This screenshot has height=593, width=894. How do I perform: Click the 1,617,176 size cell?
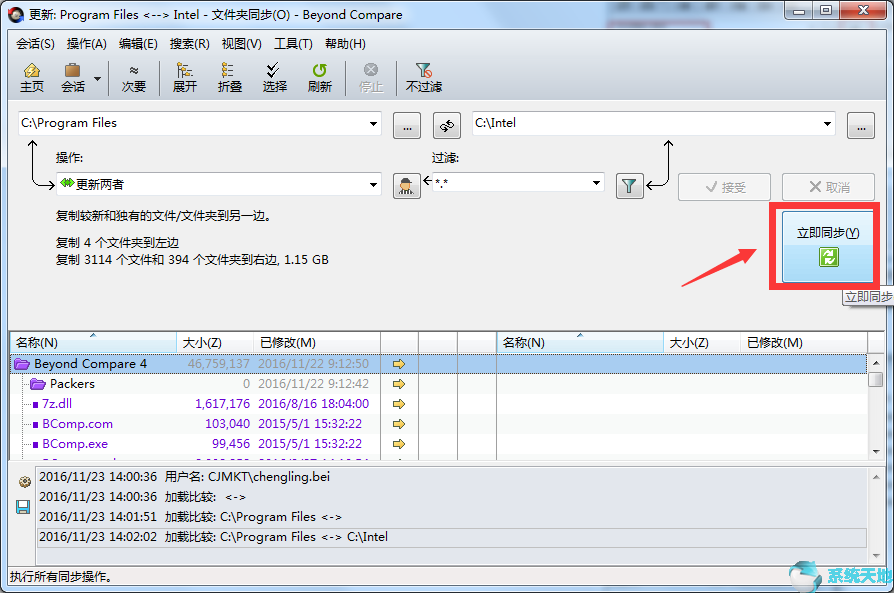222,404
